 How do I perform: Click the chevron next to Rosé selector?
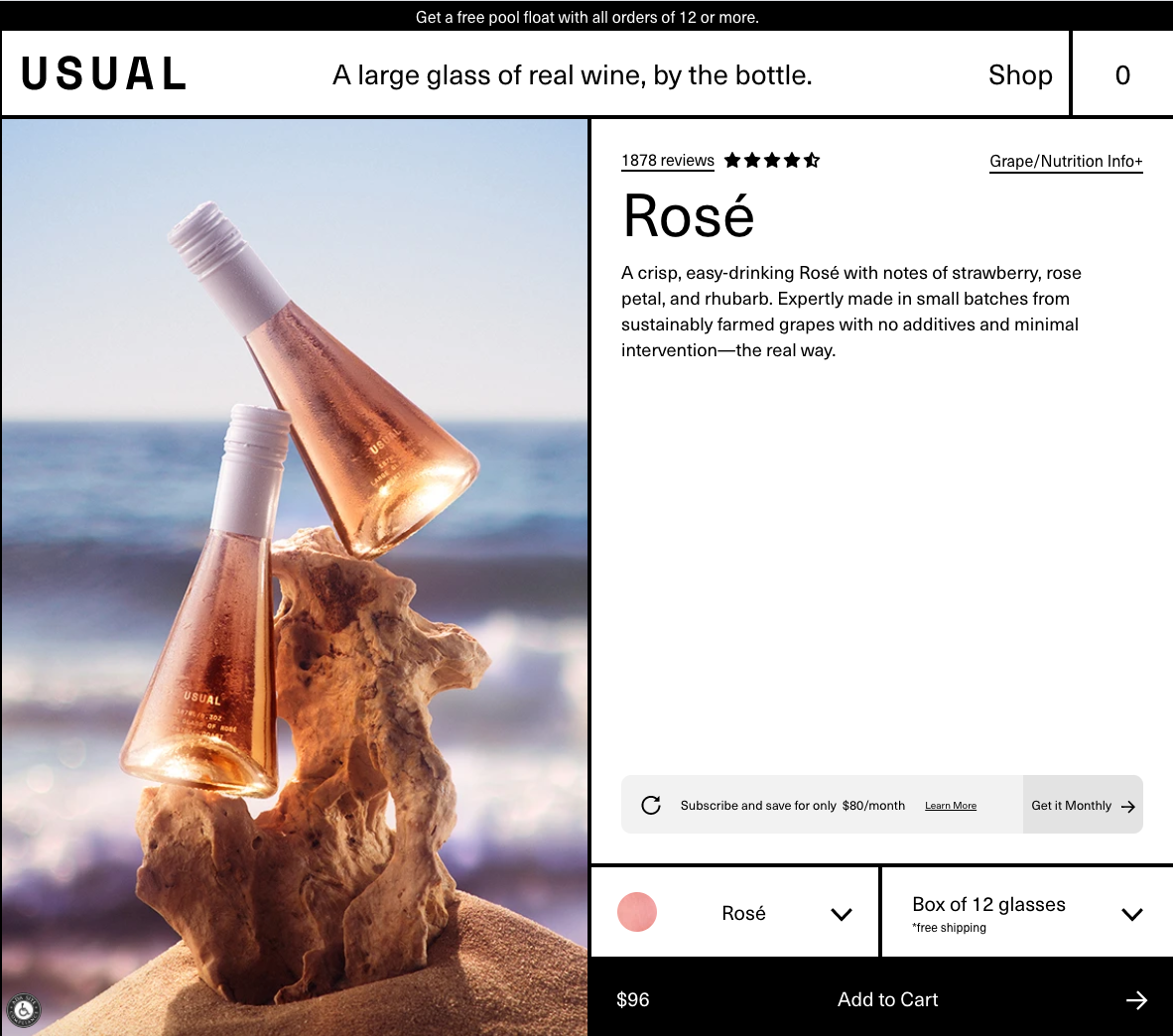pyautogui.click(x=842, y=914)
